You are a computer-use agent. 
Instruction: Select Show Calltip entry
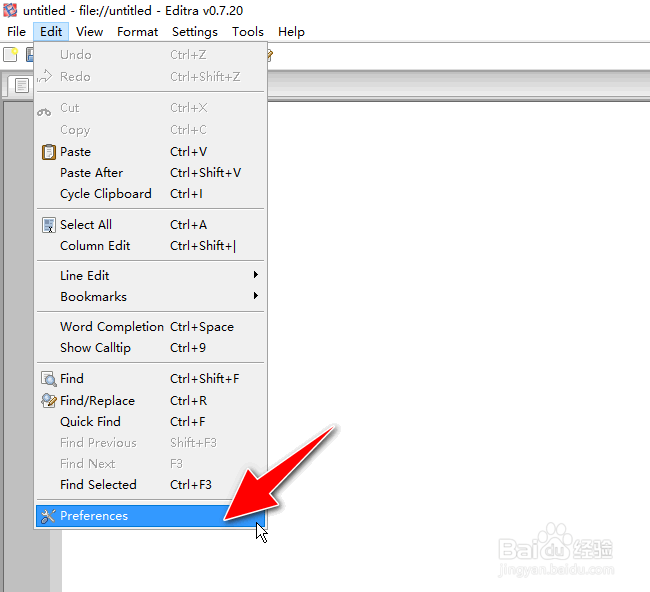tap(150, 348)
